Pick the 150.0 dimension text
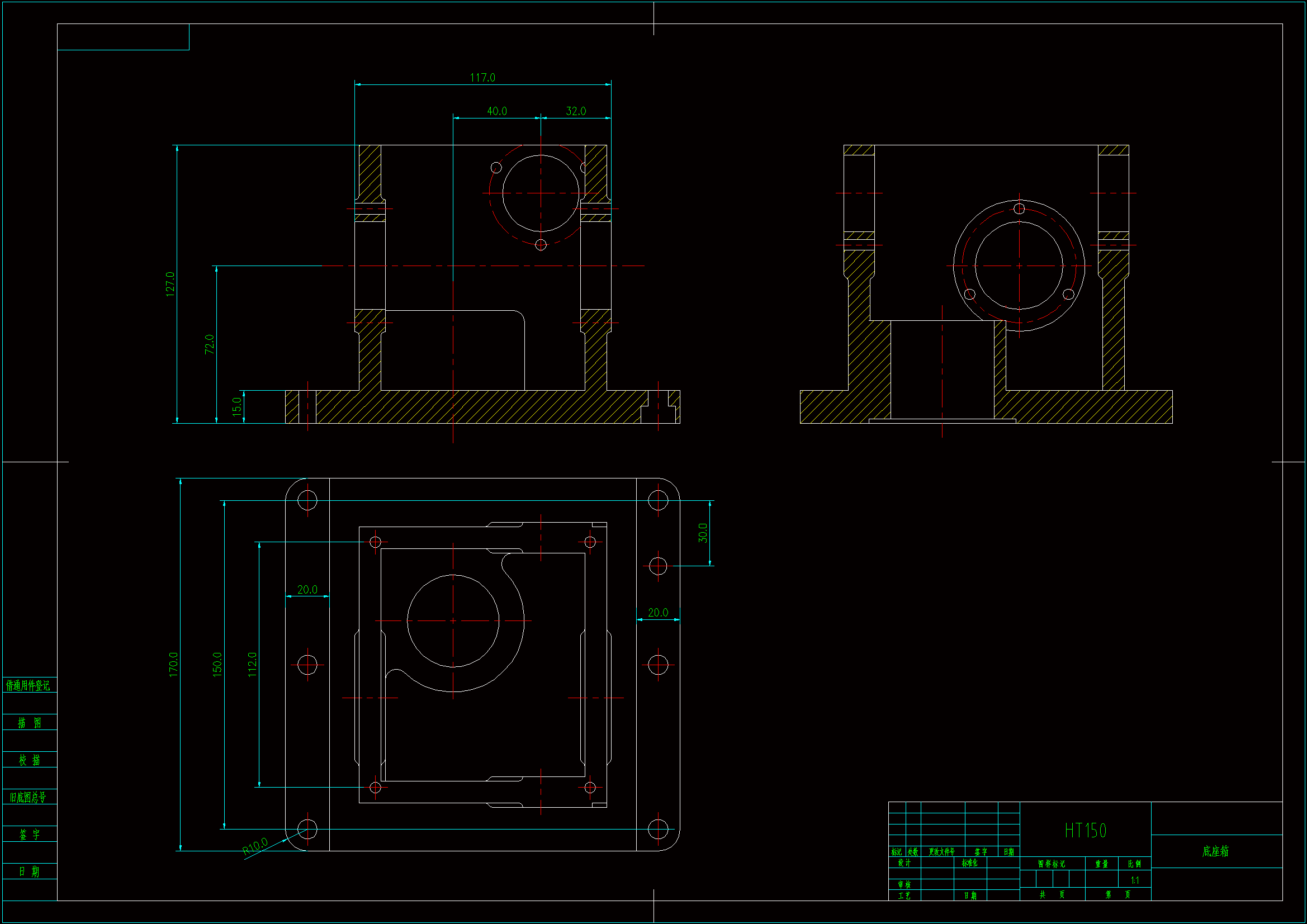Screen dimensions: 1307x924 coord(217,665)
